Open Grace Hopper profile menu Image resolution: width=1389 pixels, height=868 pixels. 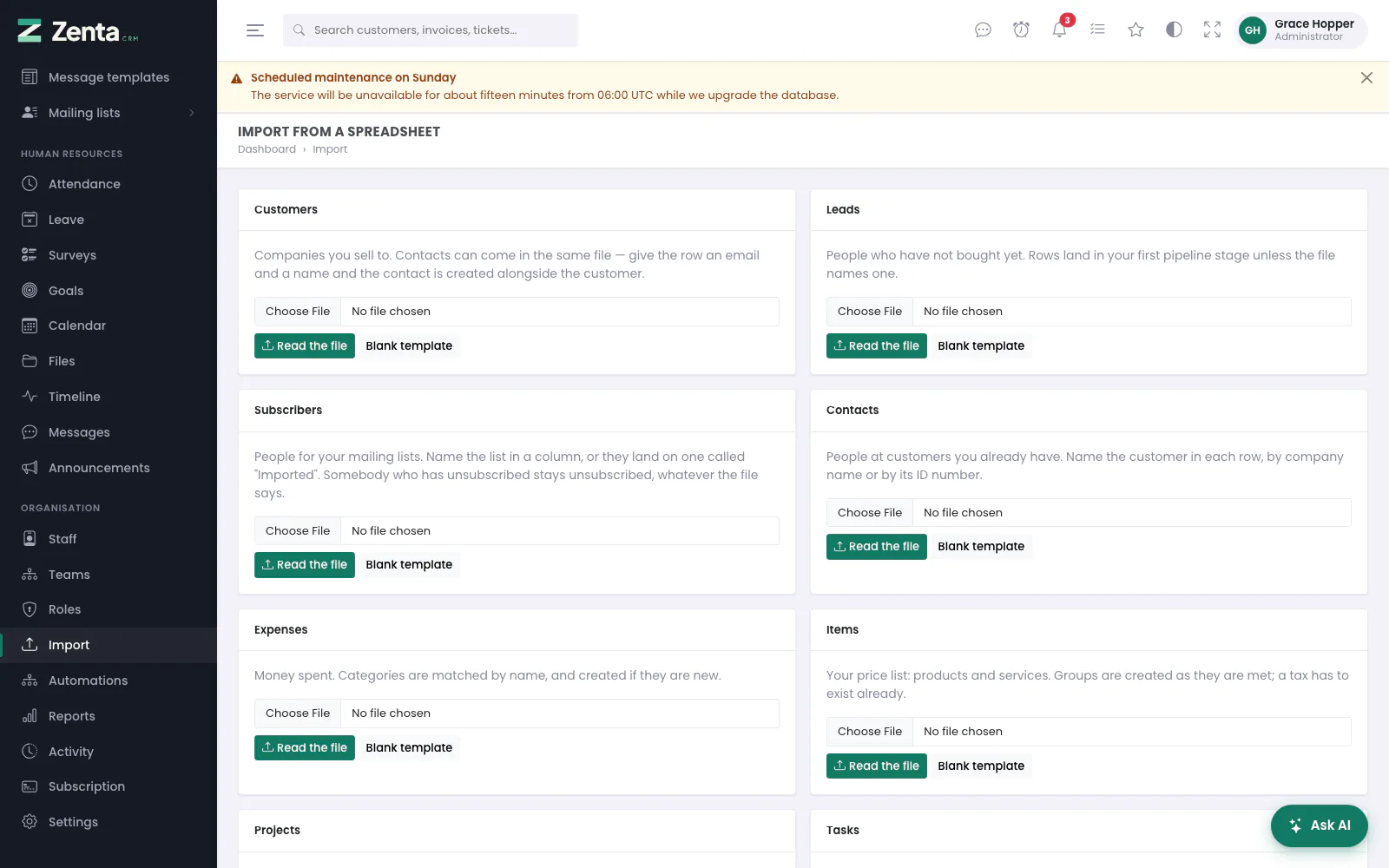[1301, 30]
